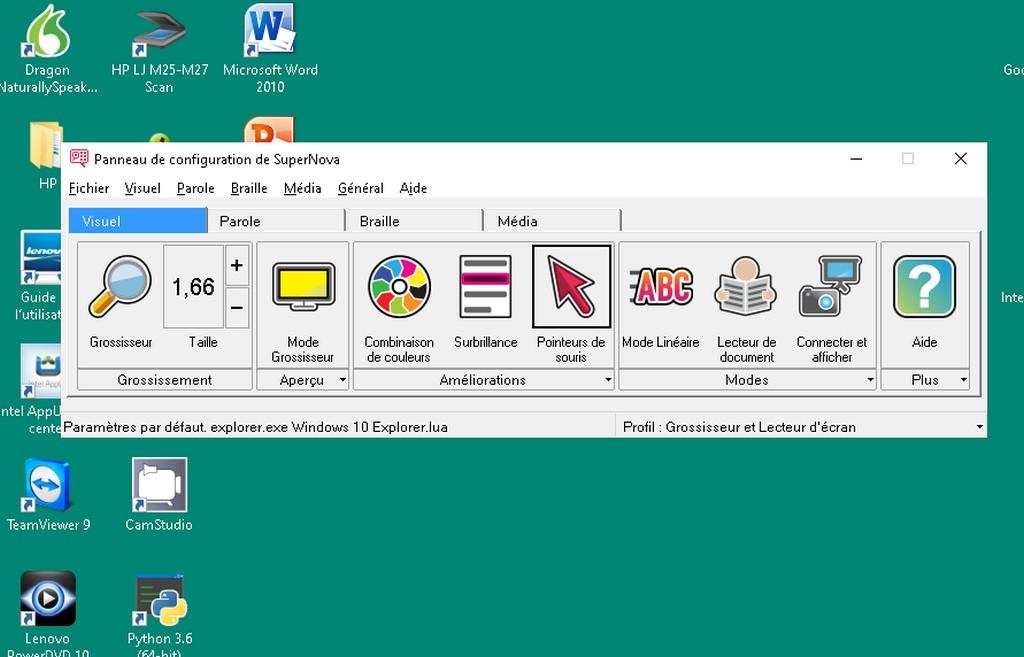This screenshot has height=657, width=1024.
Task: Select HP LJ M25-M27 Scan desktop icon
Action: [159, 49]
